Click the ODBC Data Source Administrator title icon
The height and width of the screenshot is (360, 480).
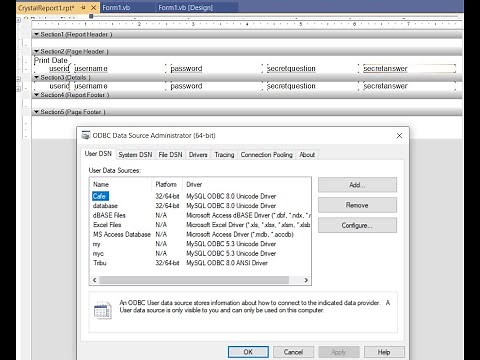coord(86,135)
